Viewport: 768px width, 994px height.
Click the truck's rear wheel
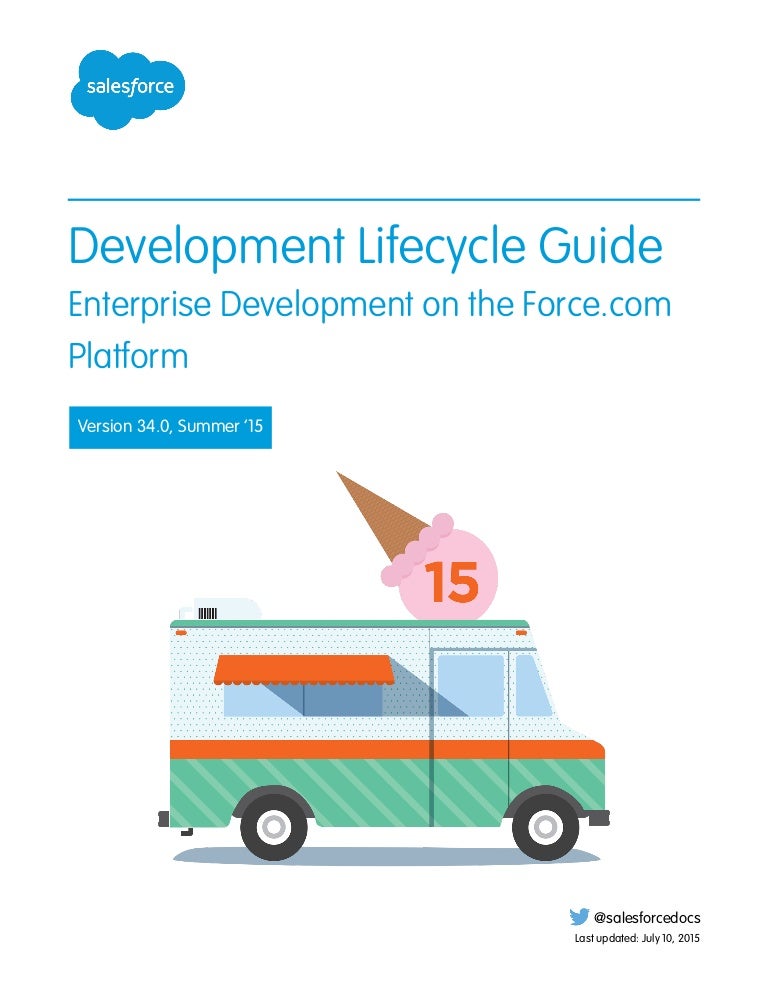pyautogui.click(x=274, y=825)
